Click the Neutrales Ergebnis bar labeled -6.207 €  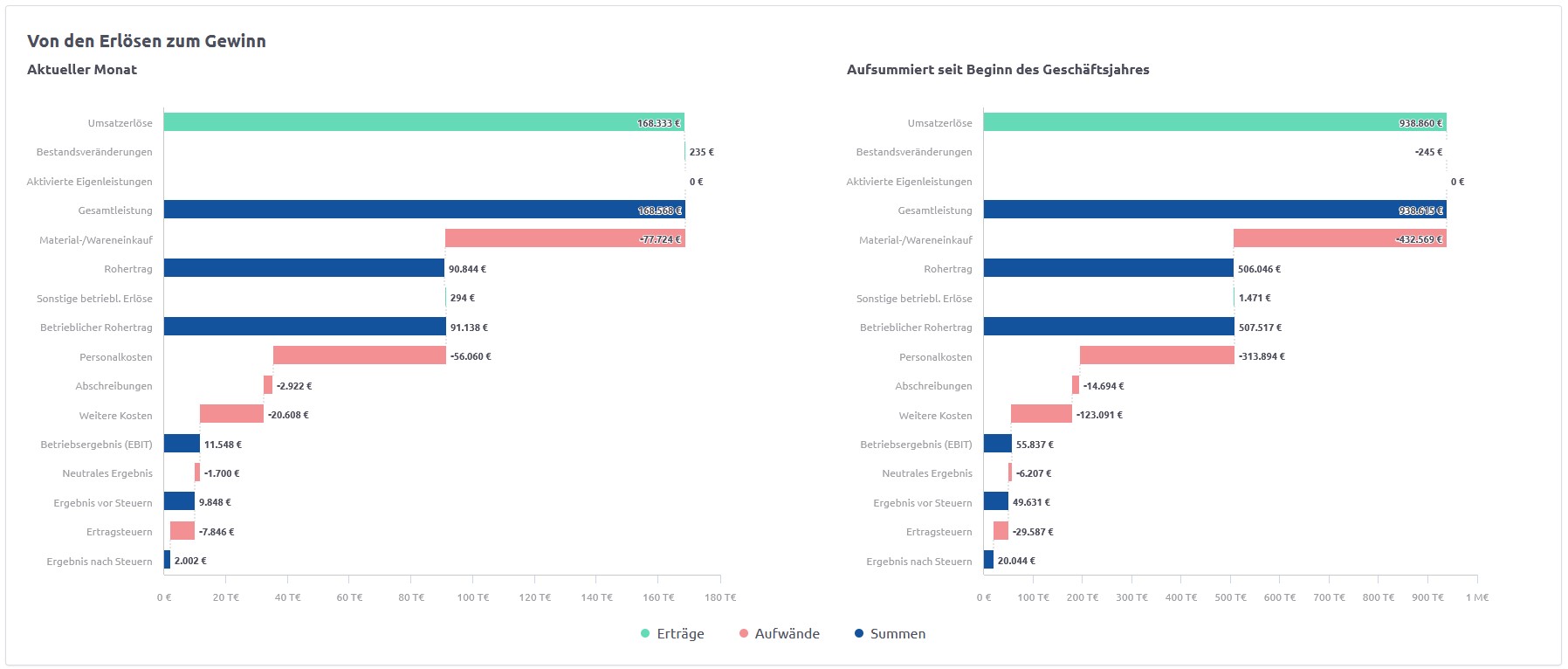1010,472
